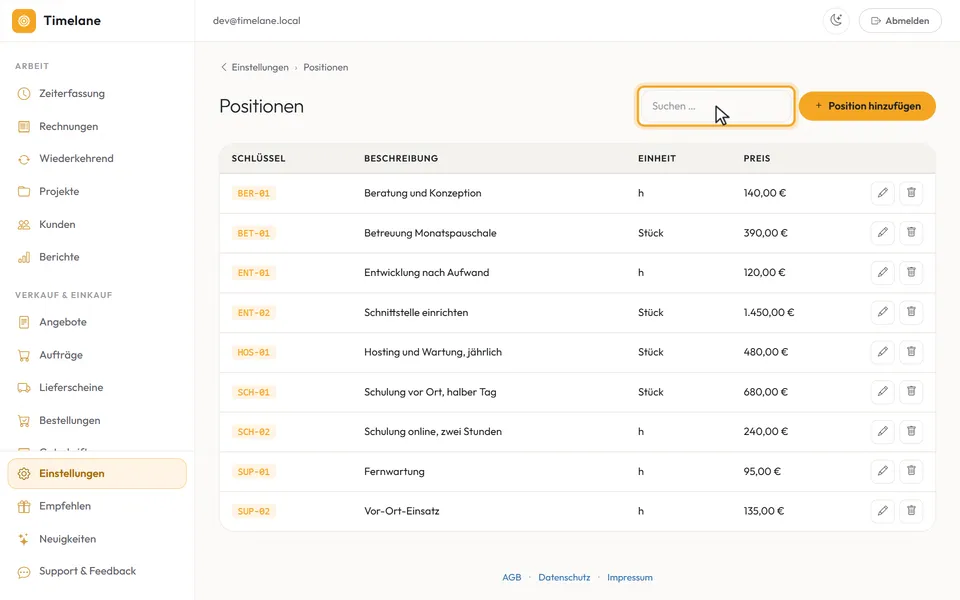Delete Schulung online, zwei Stunden position
960x600 pixels.
tap(911, 432)
